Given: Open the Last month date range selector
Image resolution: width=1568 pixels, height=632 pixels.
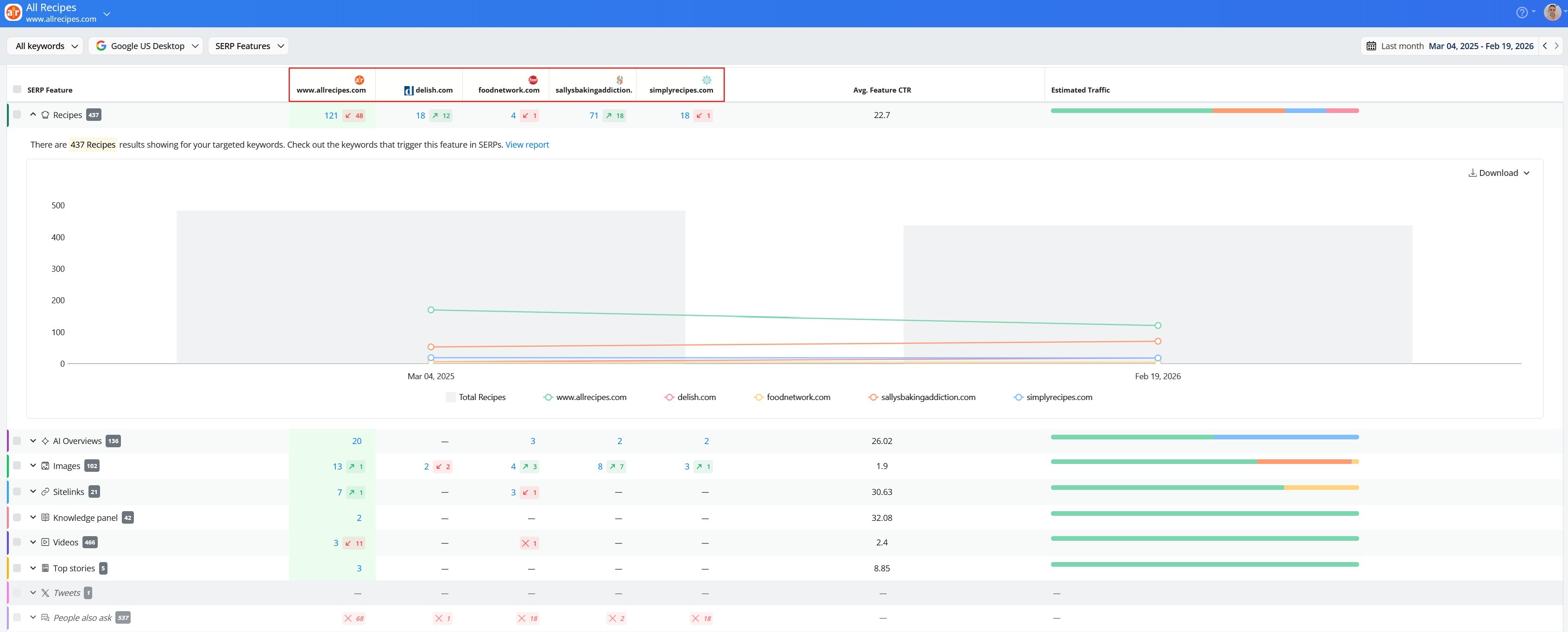Looking at the screenshot, I should [x=1450, y=46].
